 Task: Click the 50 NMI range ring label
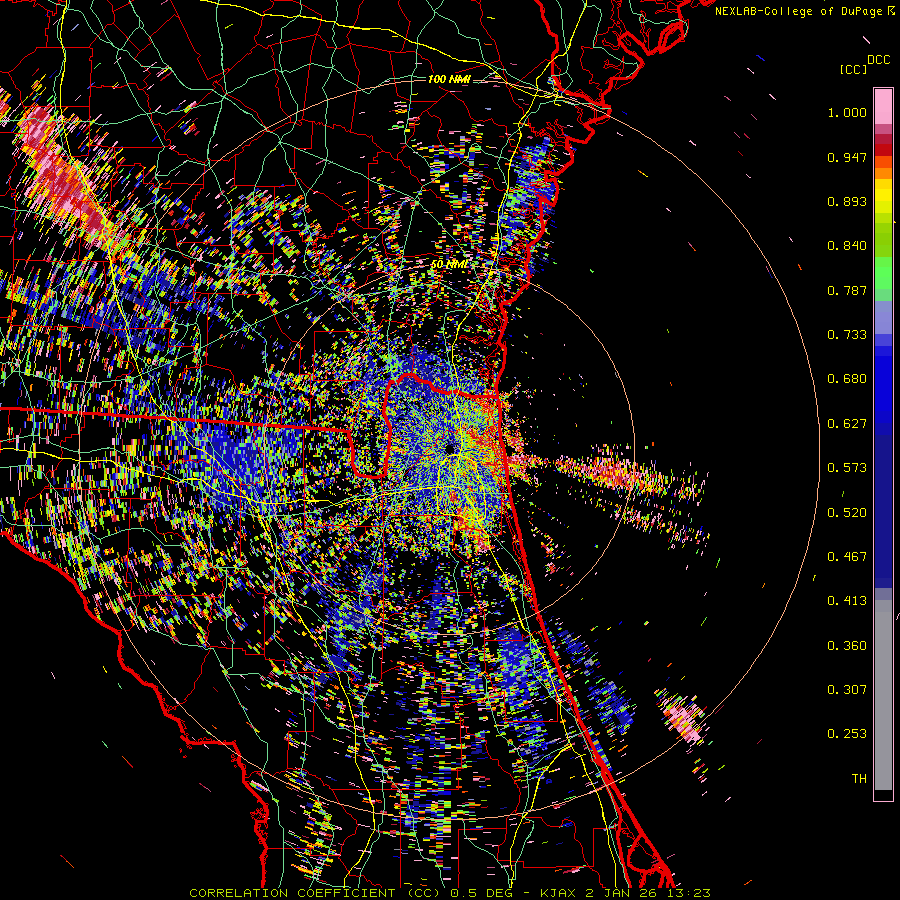coord(449,265)
